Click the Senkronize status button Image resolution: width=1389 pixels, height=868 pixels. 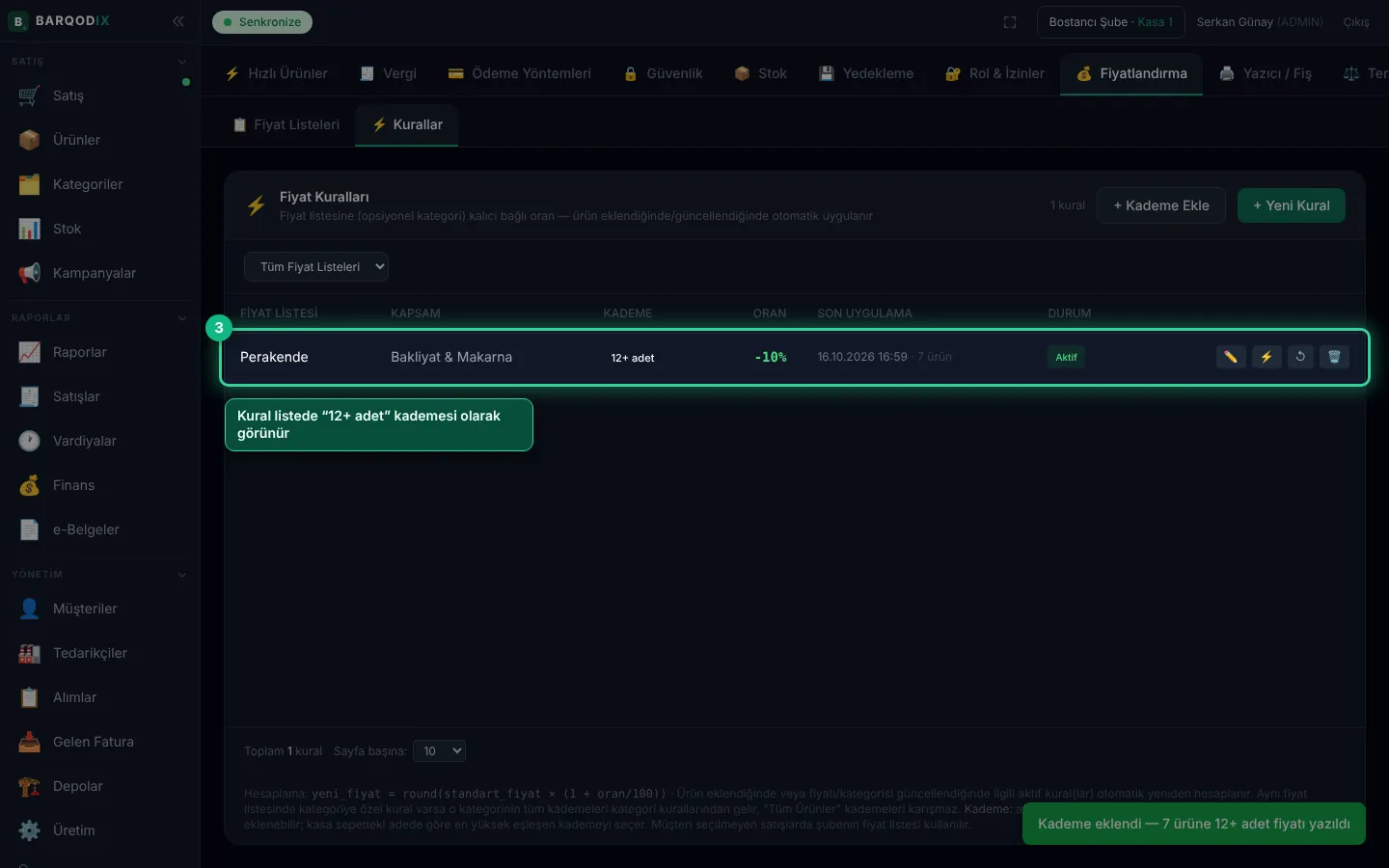262,22
